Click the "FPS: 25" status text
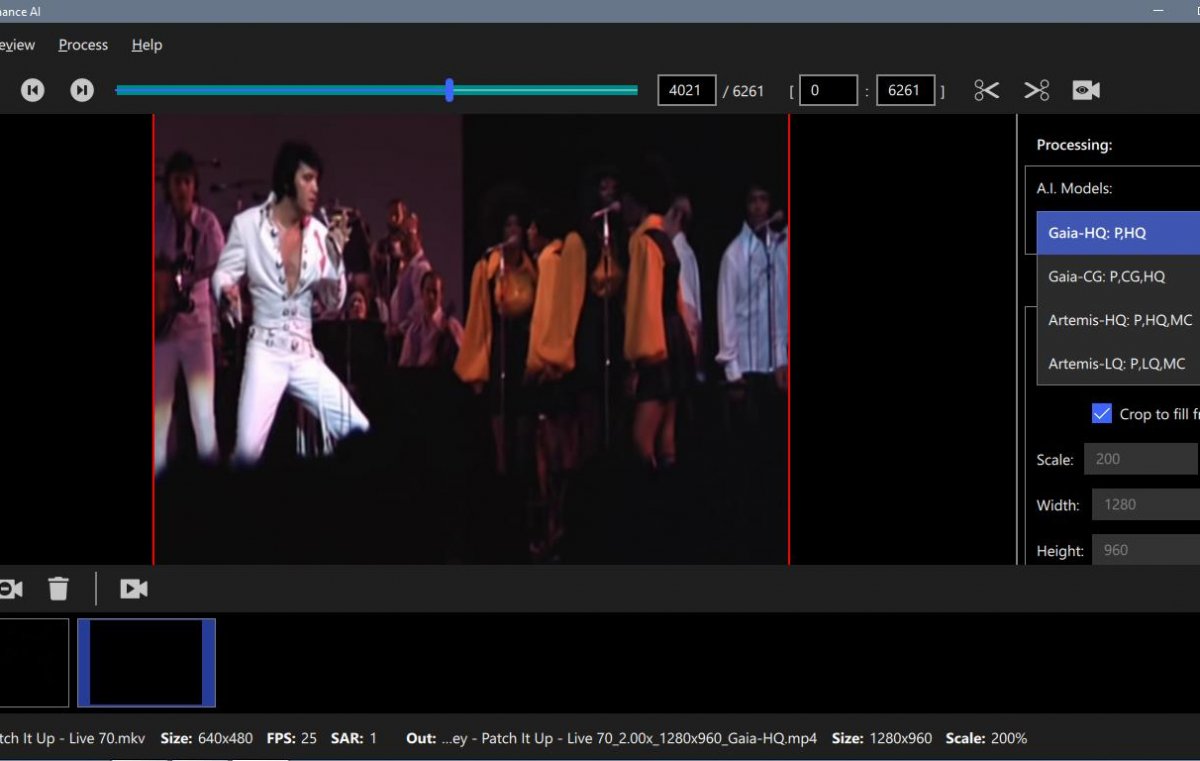This screenshot has height=761, width=1200. 292,738
